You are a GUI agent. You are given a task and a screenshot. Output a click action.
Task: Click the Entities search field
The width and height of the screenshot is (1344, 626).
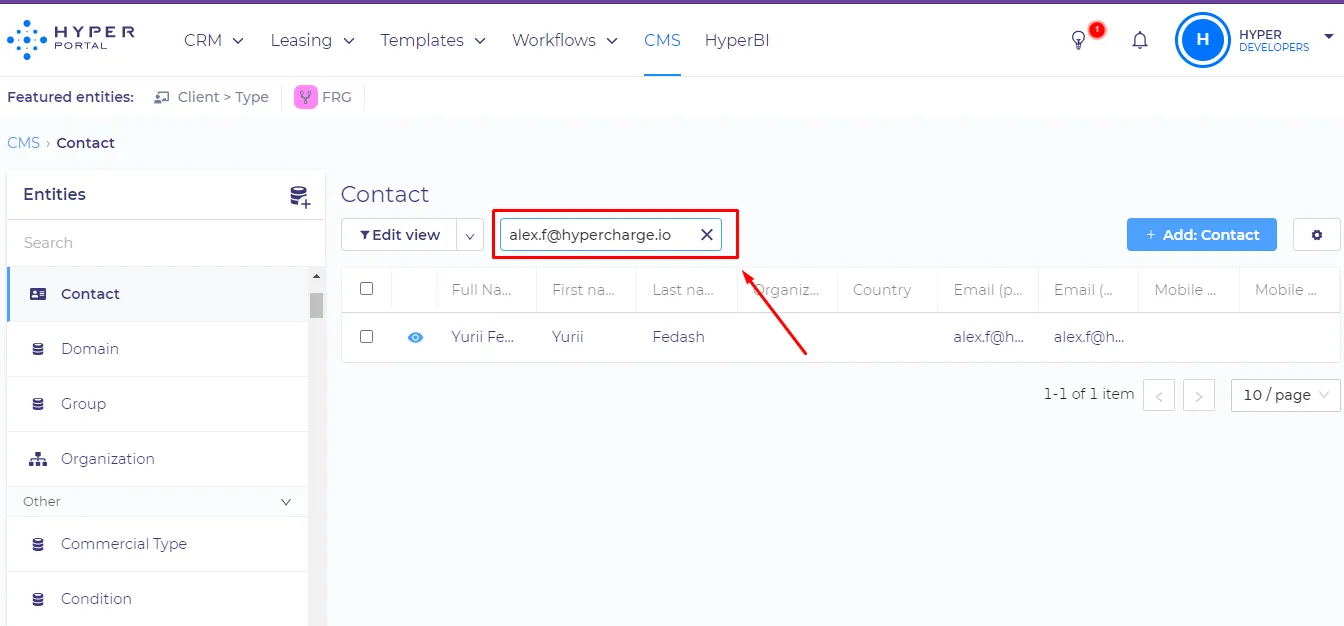(x=165, y=243)
